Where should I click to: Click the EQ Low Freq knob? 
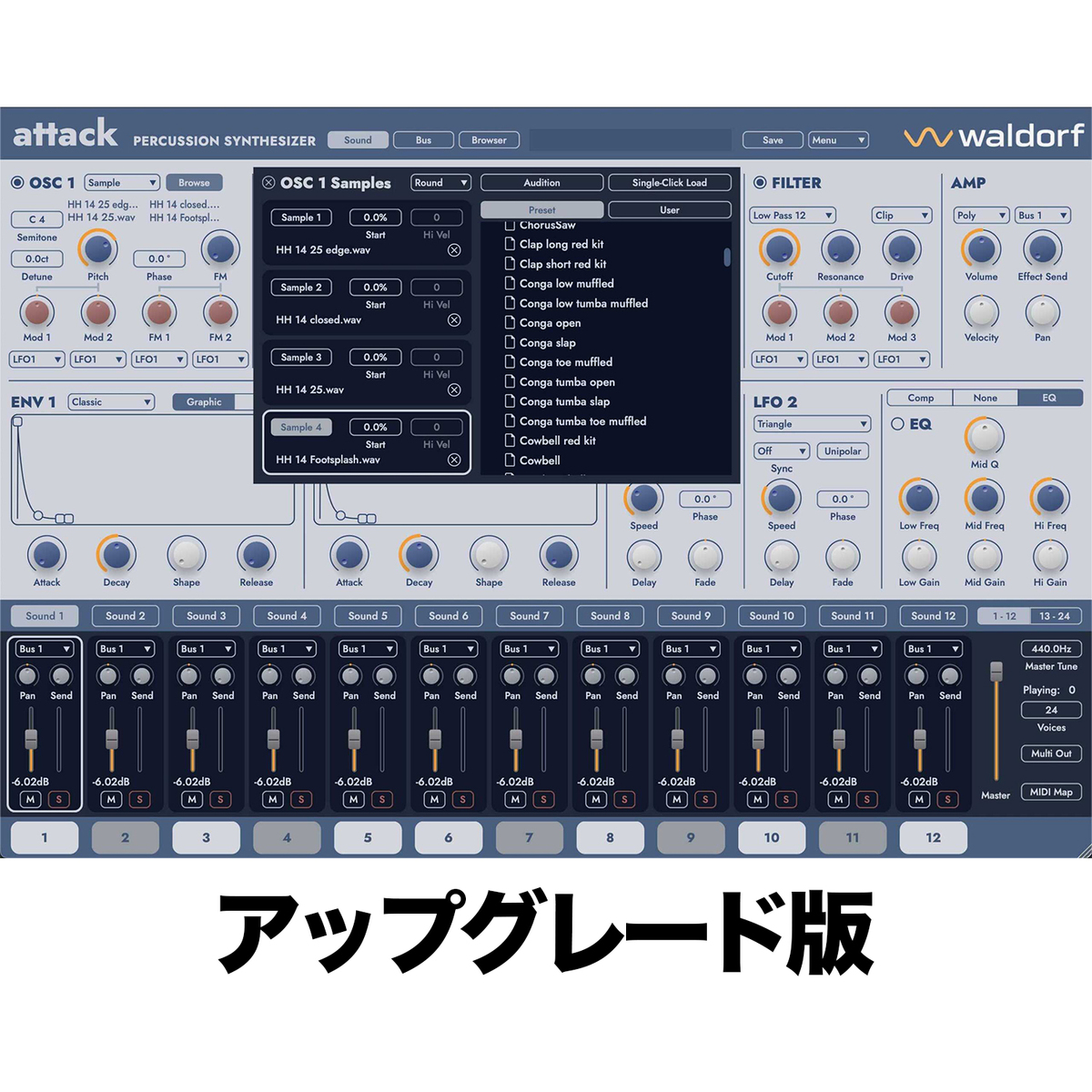point(919,498)
